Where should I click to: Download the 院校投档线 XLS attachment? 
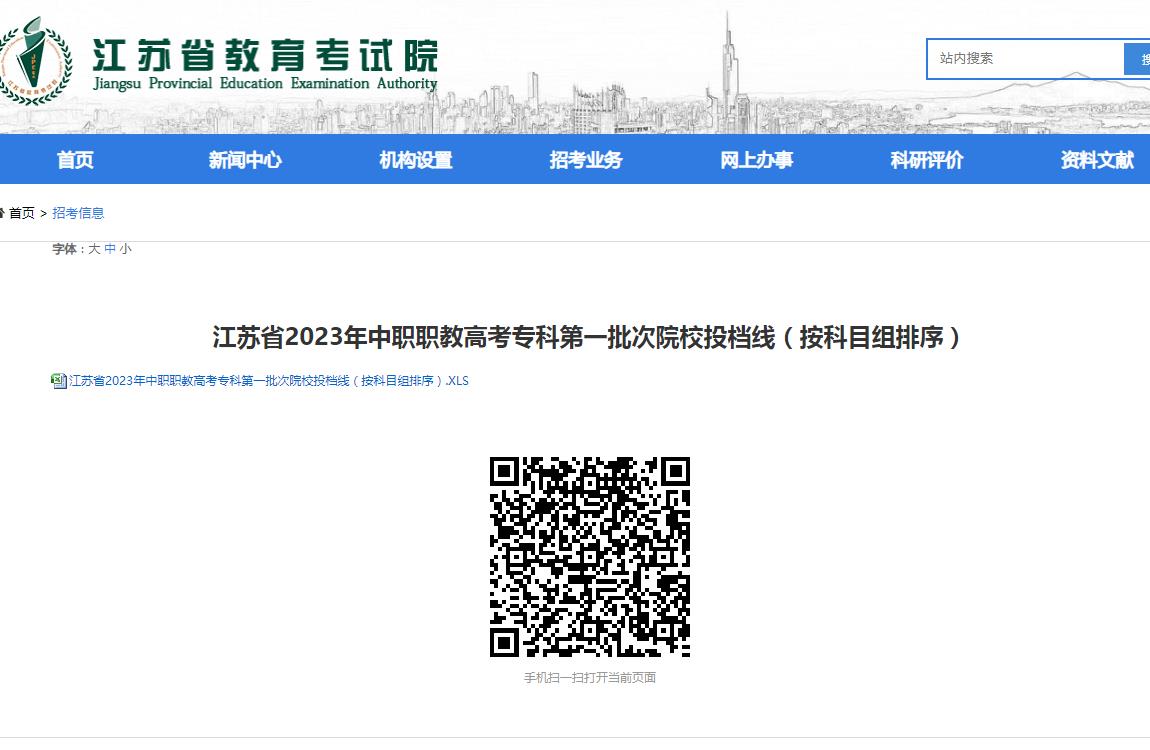268,380
